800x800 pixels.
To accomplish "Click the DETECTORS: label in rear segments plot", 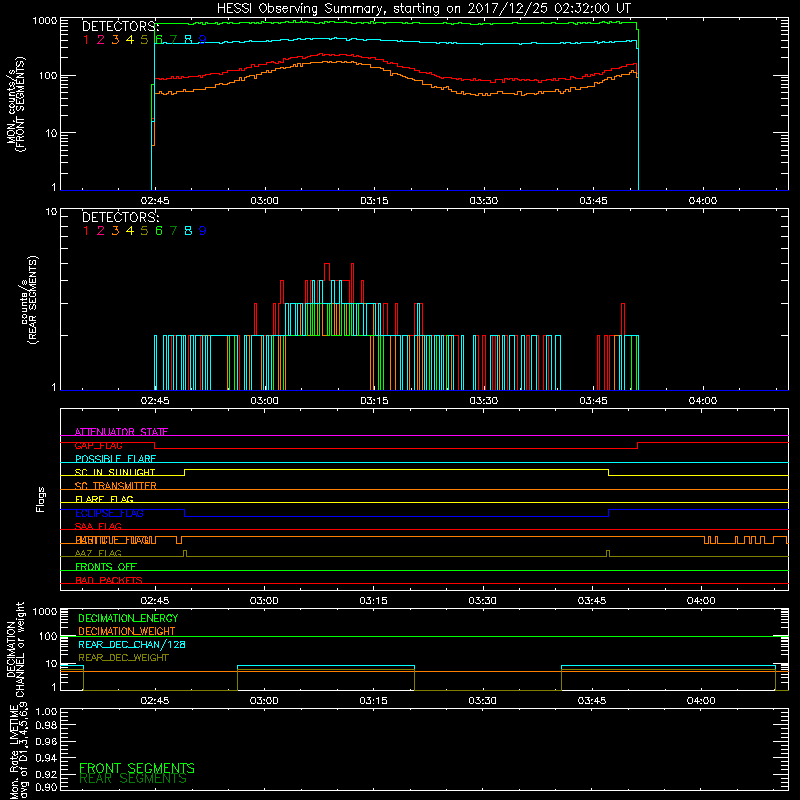I will point(120,217).
